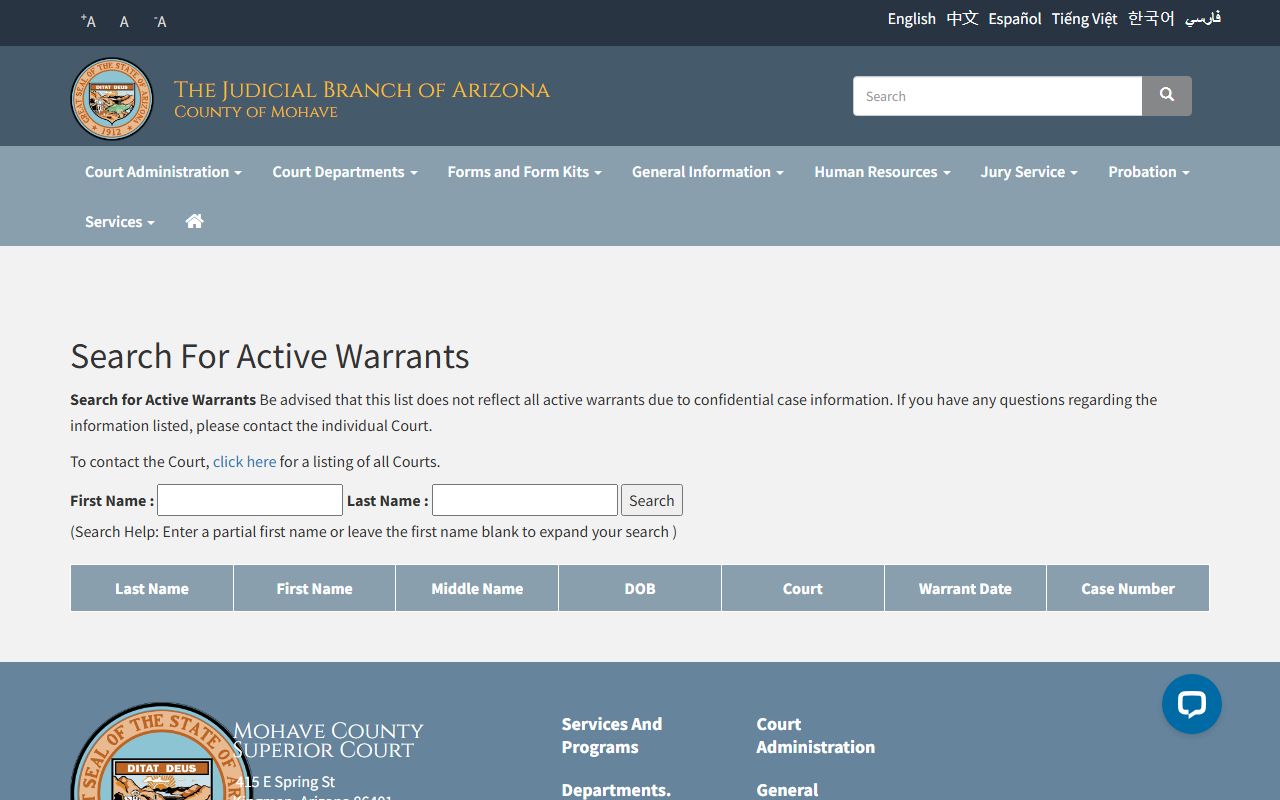Viewport: 1280px width, 800px height.
Task: Focus the Last Name field
Action: pos(525,500)
